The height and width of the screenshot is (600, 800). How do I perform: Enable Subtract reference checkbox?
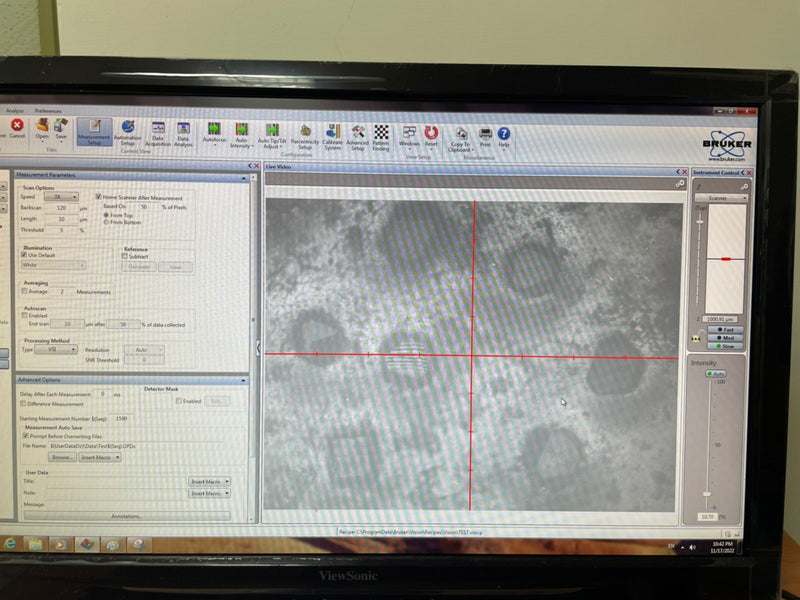(124, 256)
